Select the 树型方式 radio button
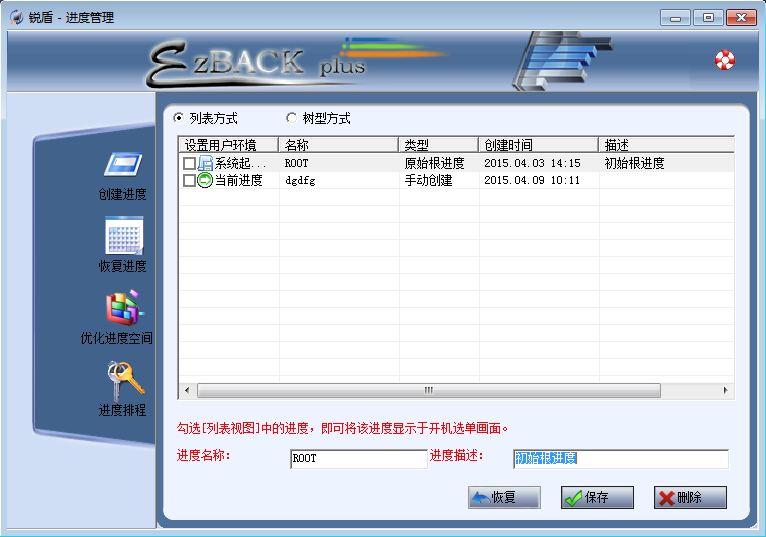 click(x=291, y=118)
